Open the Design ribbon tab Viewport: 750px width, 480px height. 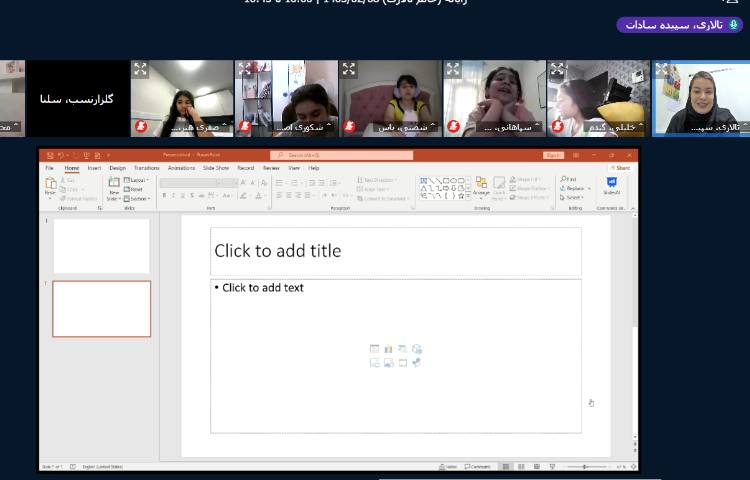click(117, 168)
